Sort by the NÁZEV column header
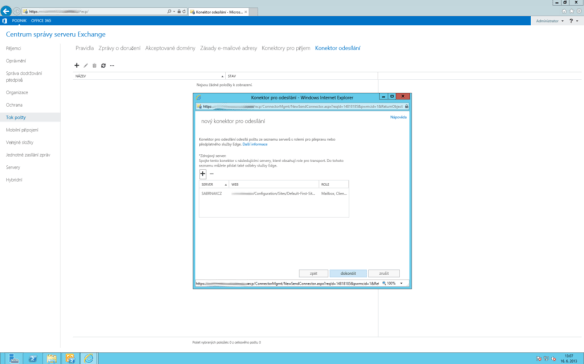Screen dimensions: 584x364 [x=149, y=76]
